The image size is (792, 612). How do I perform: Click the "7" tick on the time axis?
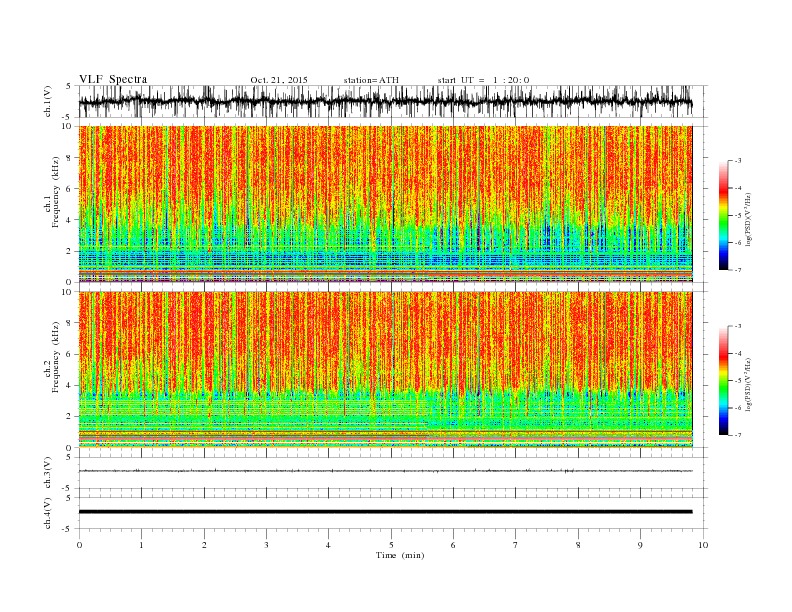516,545
